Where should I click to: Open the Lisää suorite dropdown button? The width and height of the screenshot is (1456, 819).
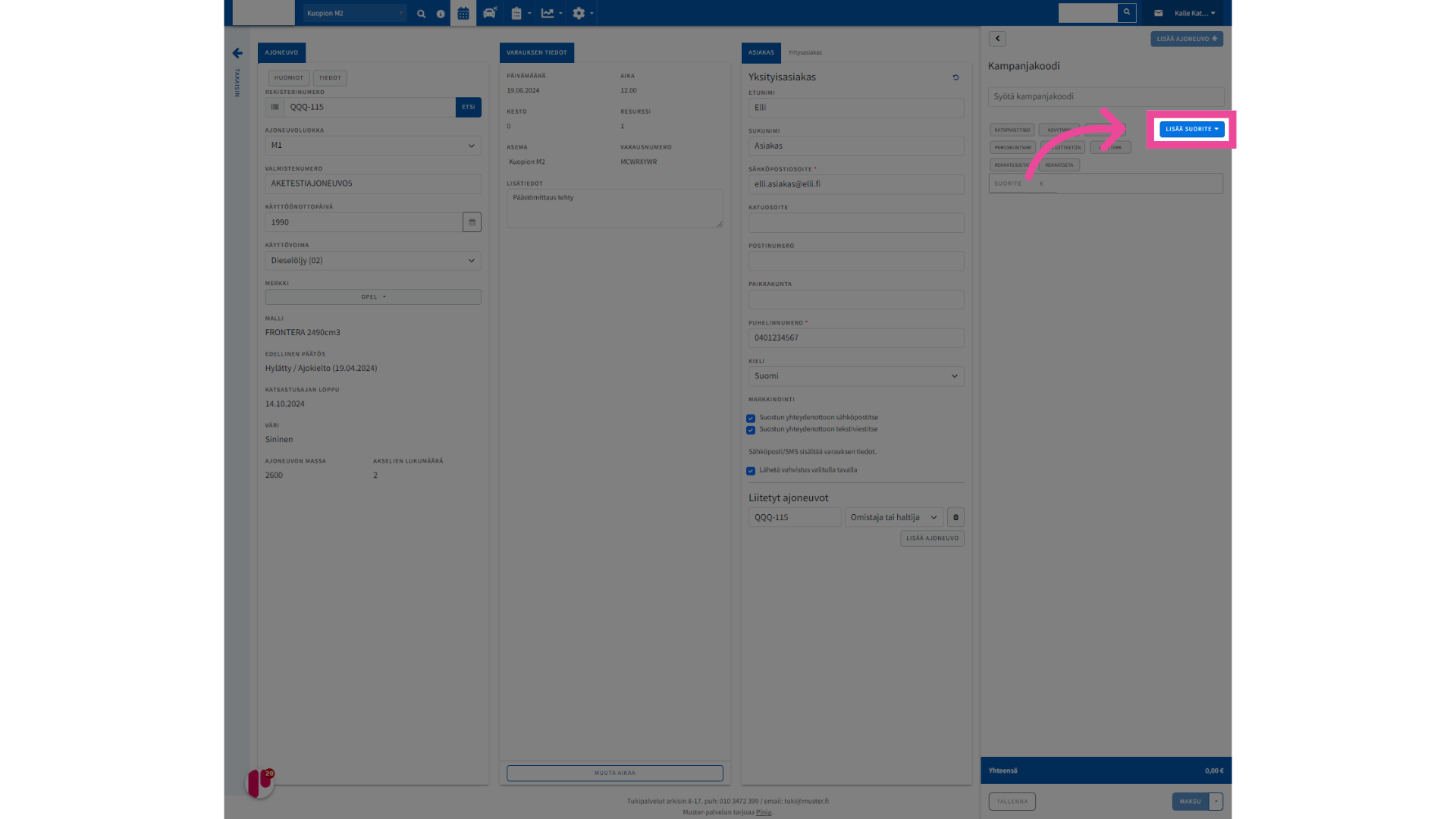[1191, 129]
